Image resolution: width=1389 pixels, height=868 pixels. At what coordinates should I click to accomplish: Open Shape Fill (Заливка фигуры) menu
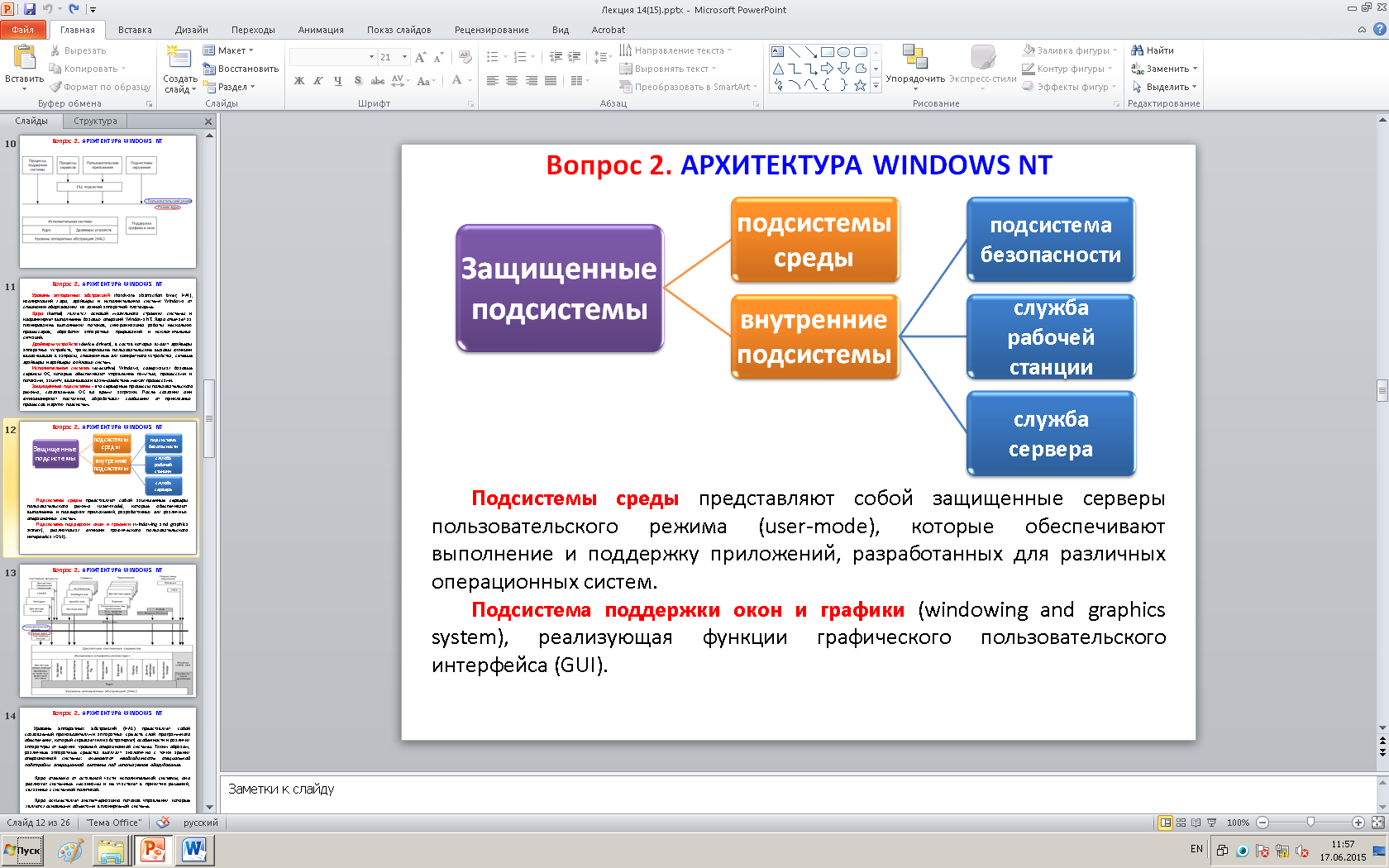[1070, 50]
